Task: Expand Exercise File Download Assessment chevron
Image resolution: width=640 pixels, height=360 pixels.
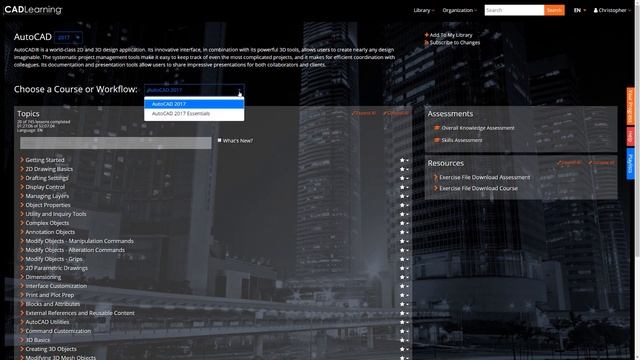Action: (x=436, y=177)
